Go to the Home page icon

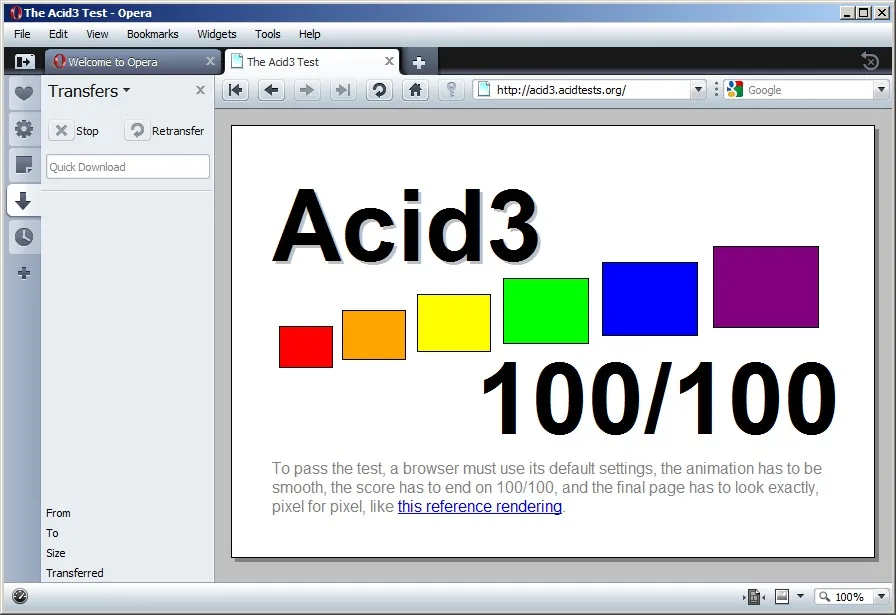click(415, 90)
